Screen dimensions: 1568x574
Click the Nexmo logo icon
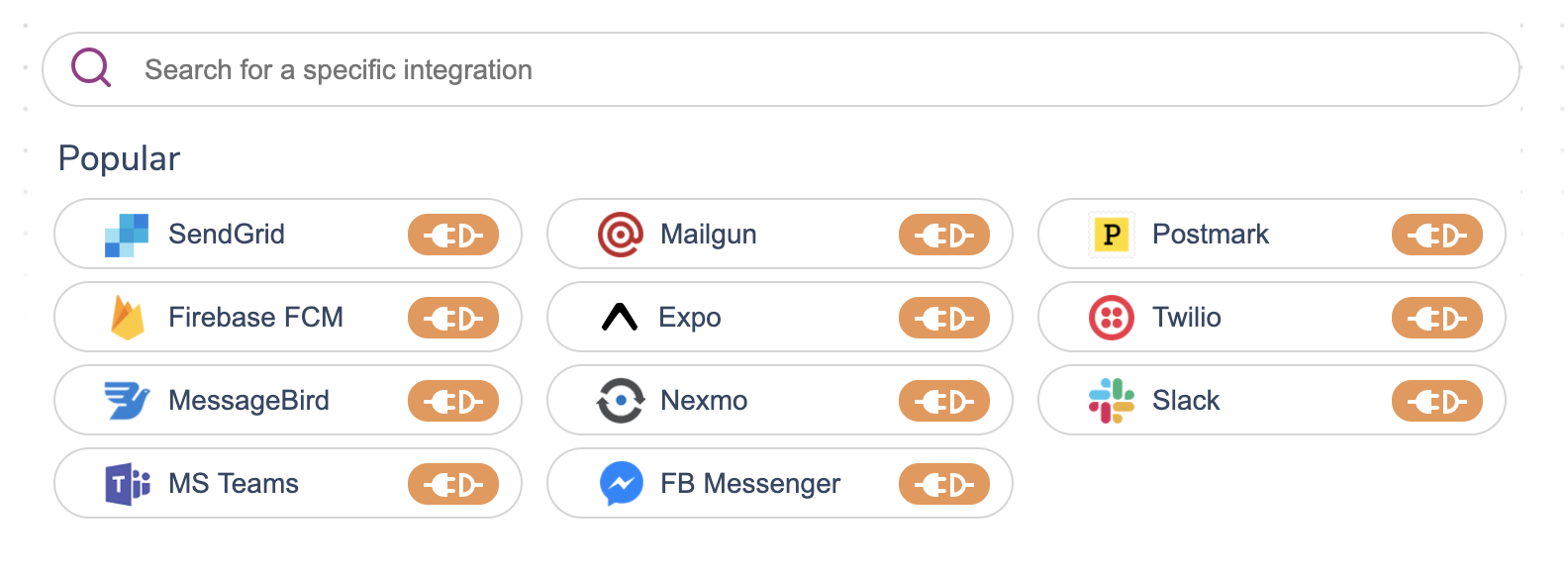pos(619,400)
